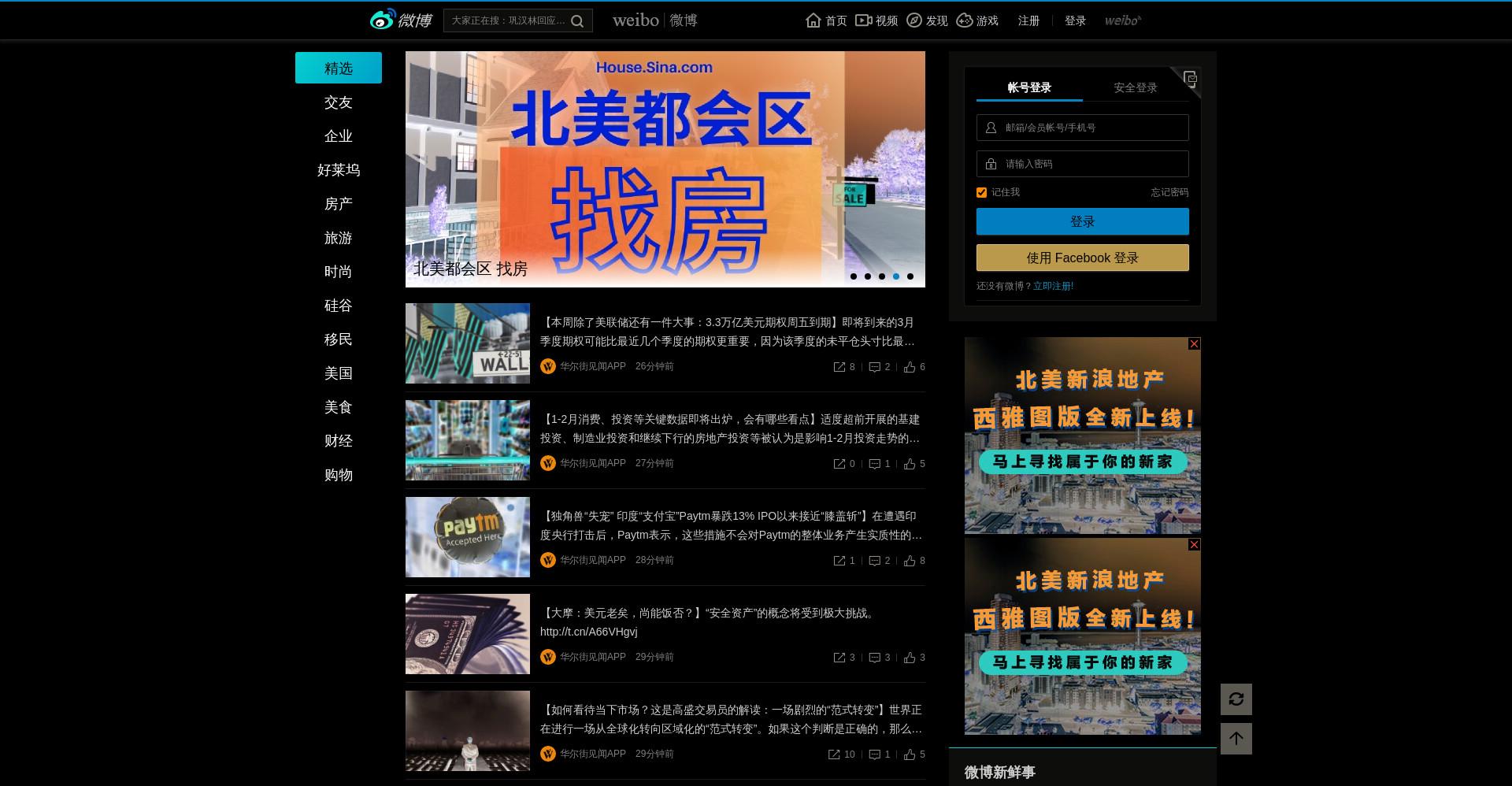The height and width of the screenshot is (786, 1512).
Task: Click share icon on the Paytm post
Action: 839,561
